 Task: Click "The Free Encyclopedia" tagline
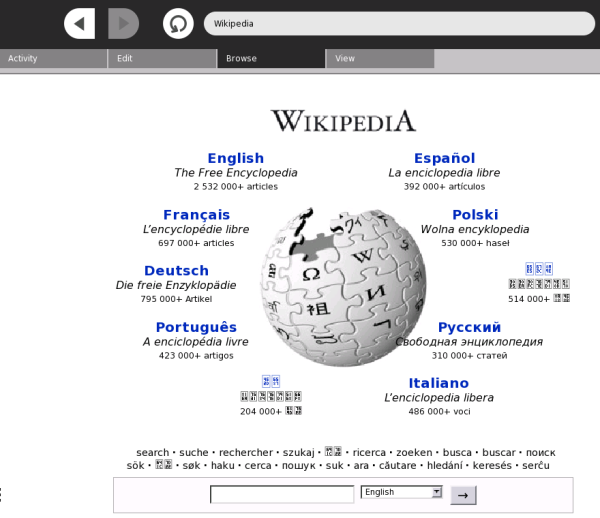[x=236, y=173]
